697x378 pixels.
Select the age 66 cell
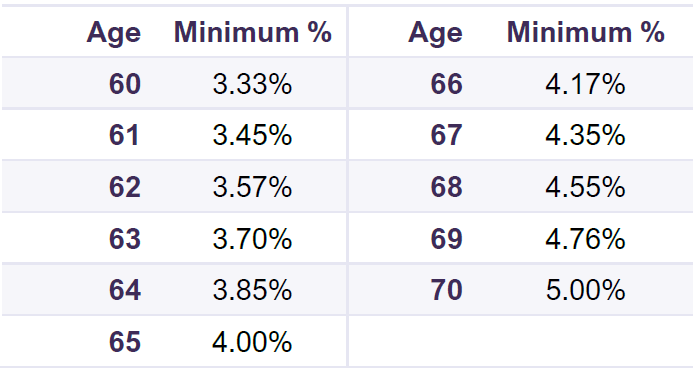click(447, 84)
